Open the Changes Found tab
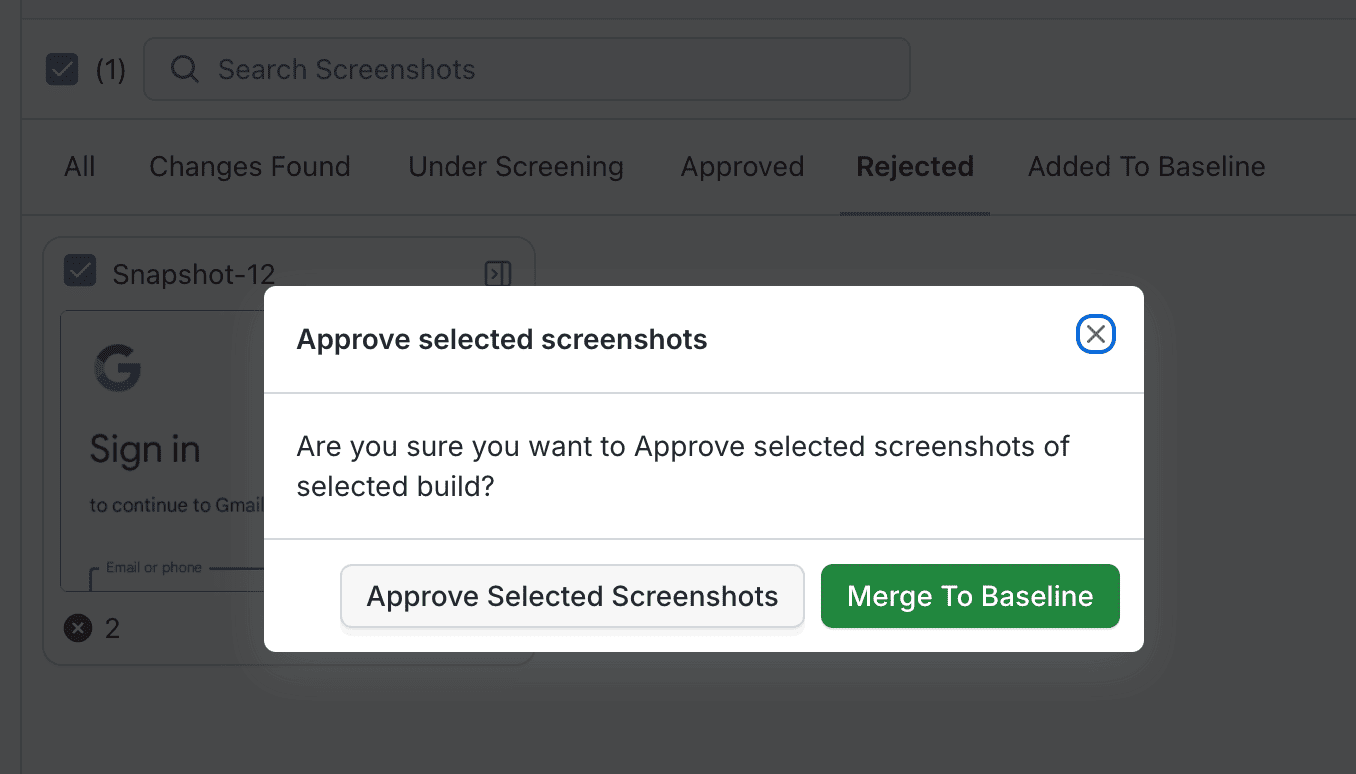Viewport: 1356px width, 774px height. [250, 167]
